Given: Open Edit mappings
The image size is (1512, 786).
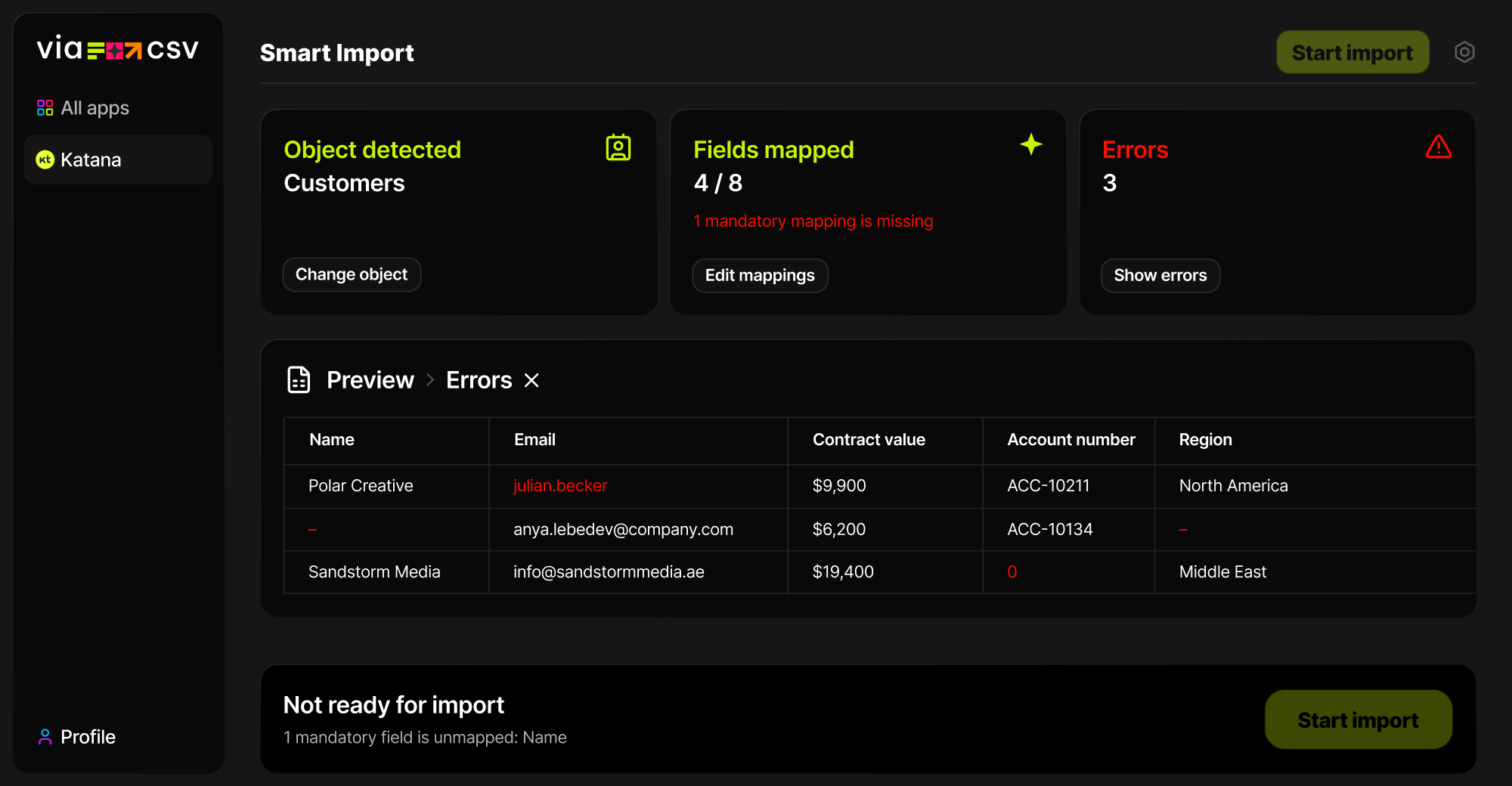Looking at the screenshot, I should point(760,275).
